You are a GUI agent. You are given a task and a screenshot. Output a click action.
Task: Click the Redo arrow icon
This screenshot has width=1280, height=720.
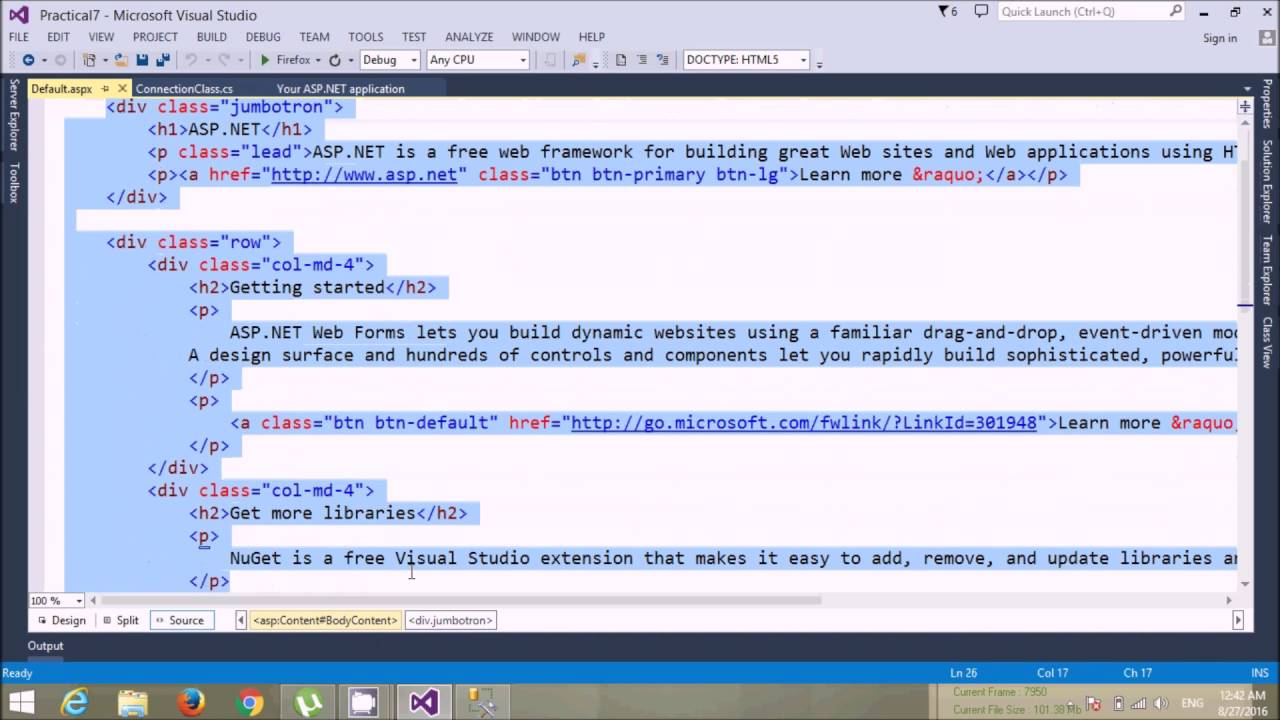coord(224,60)
